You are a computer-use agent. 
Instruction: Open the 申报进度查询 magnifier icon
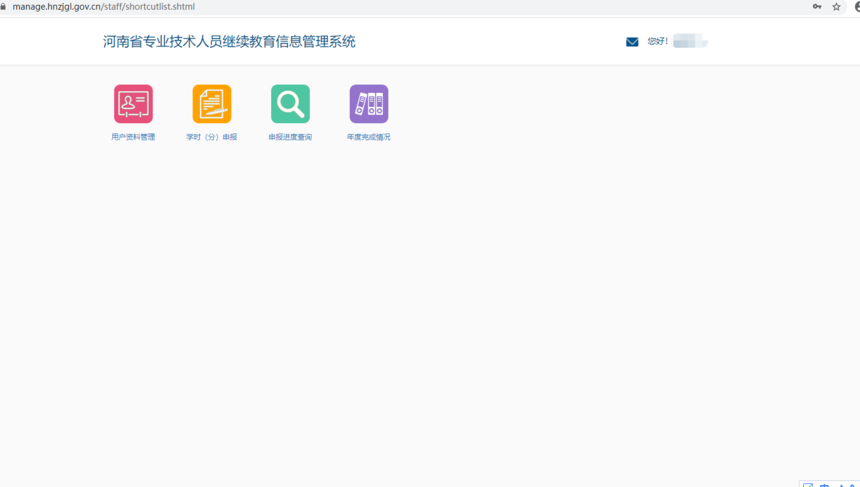point(290,104)
